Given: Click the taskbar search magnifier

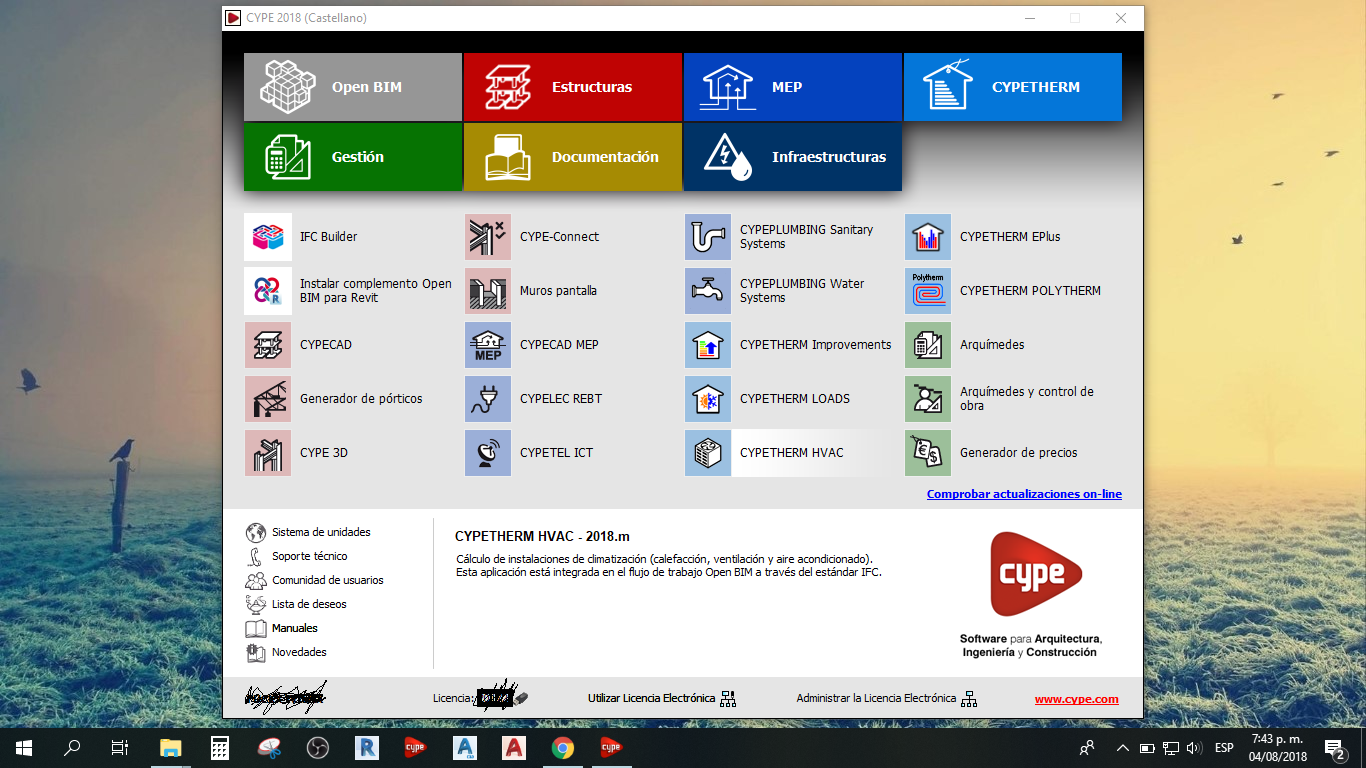Looking at the screenshot, I should [72, 747].
